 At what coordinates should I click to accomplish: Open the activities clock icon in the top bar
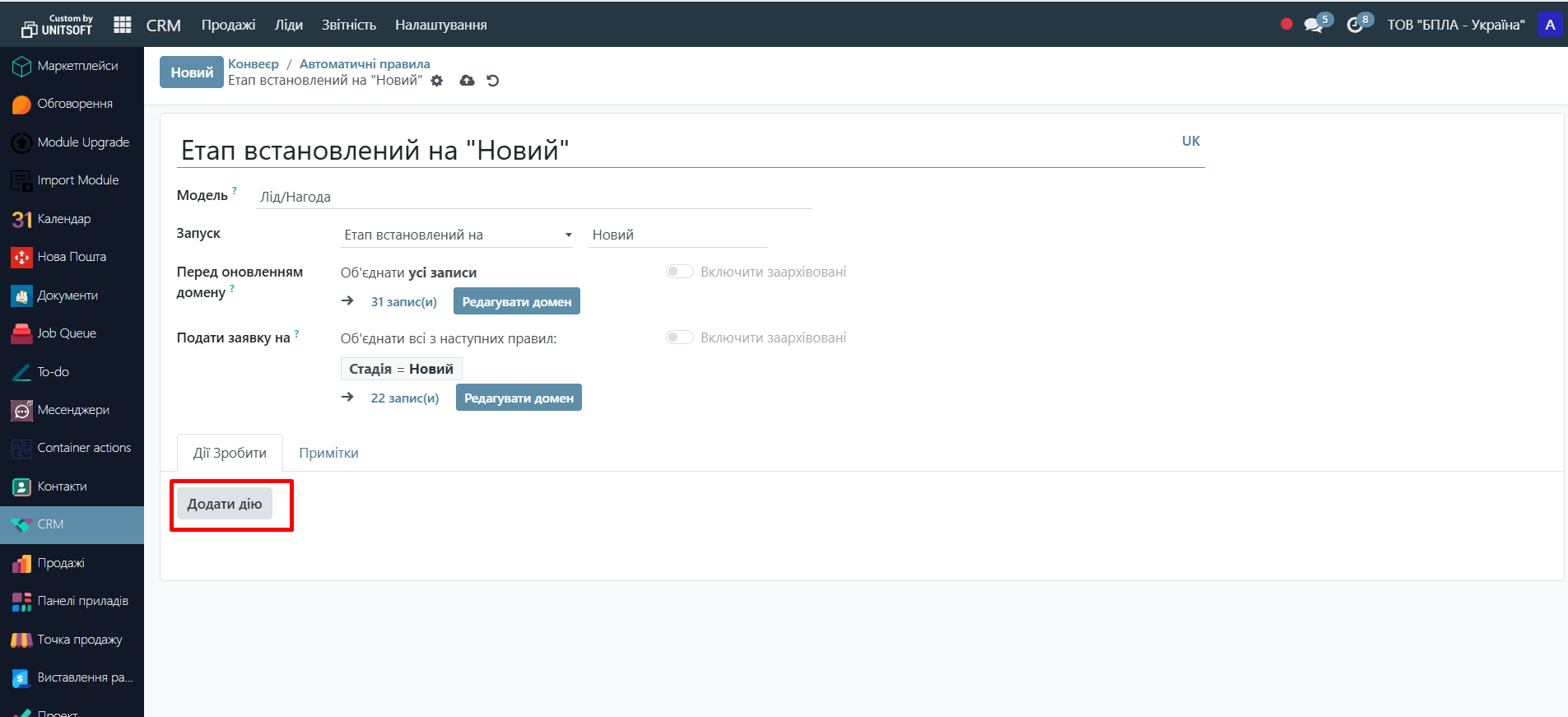click(1355, 26)
